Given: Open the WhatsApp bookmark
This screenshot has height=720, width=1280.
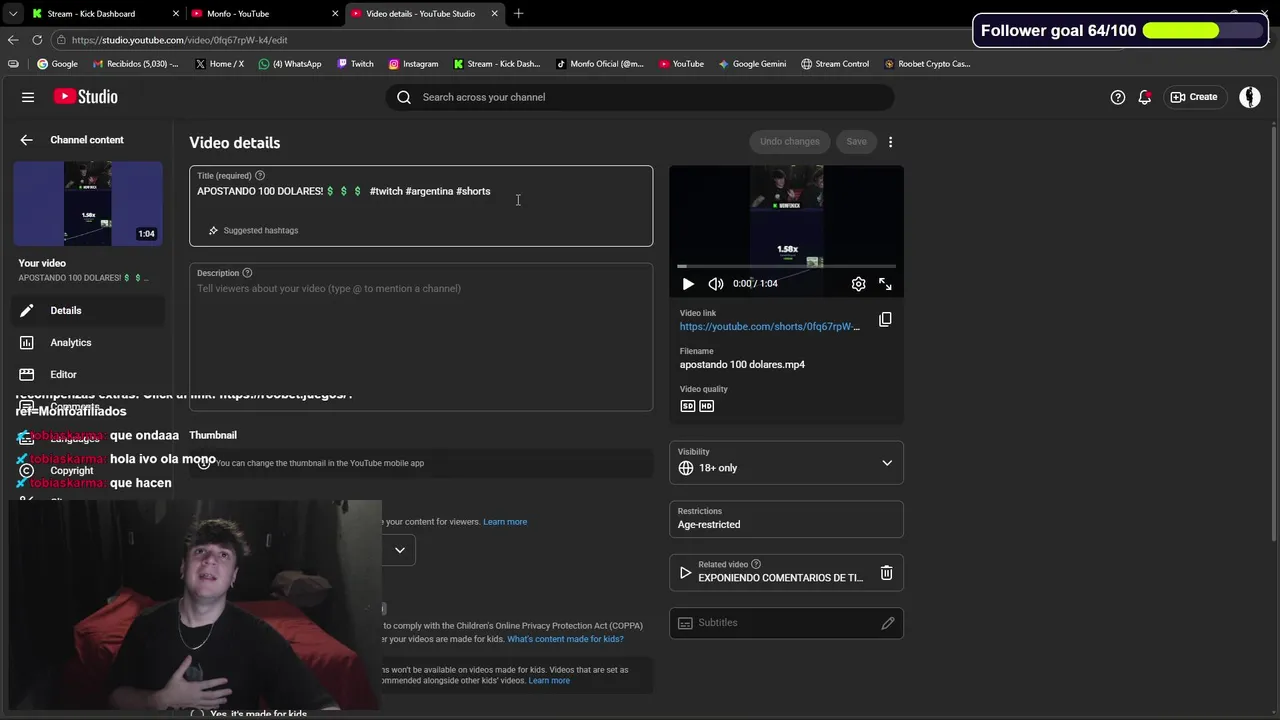Looking at the screenshot, I should coord(290,64).
